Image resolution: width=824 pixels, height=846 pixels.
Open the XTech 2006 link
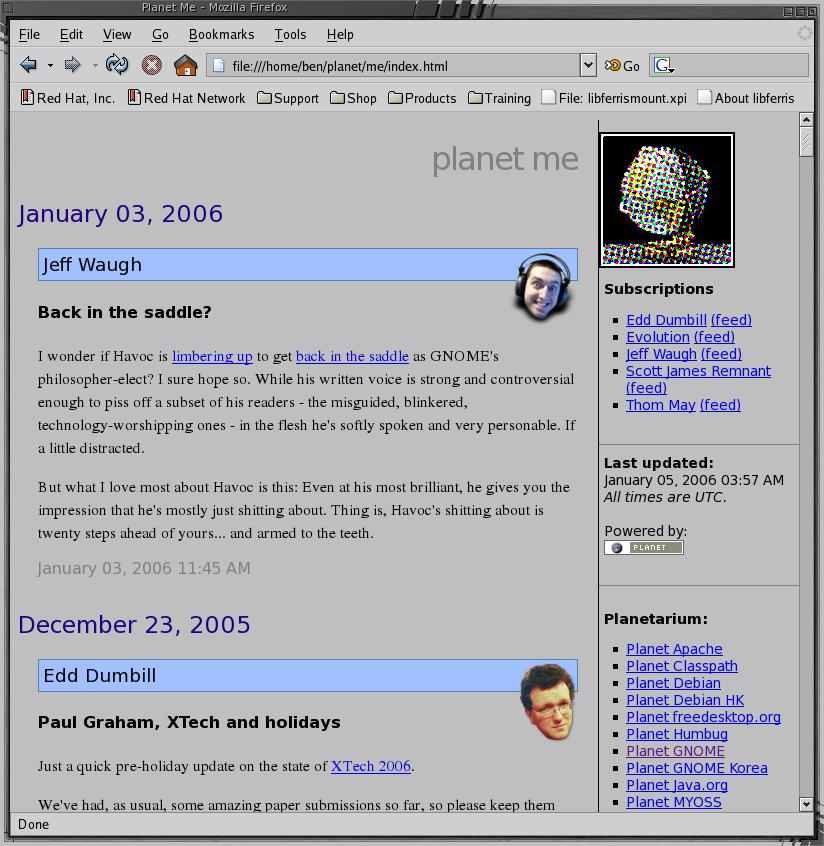point(371,766)
